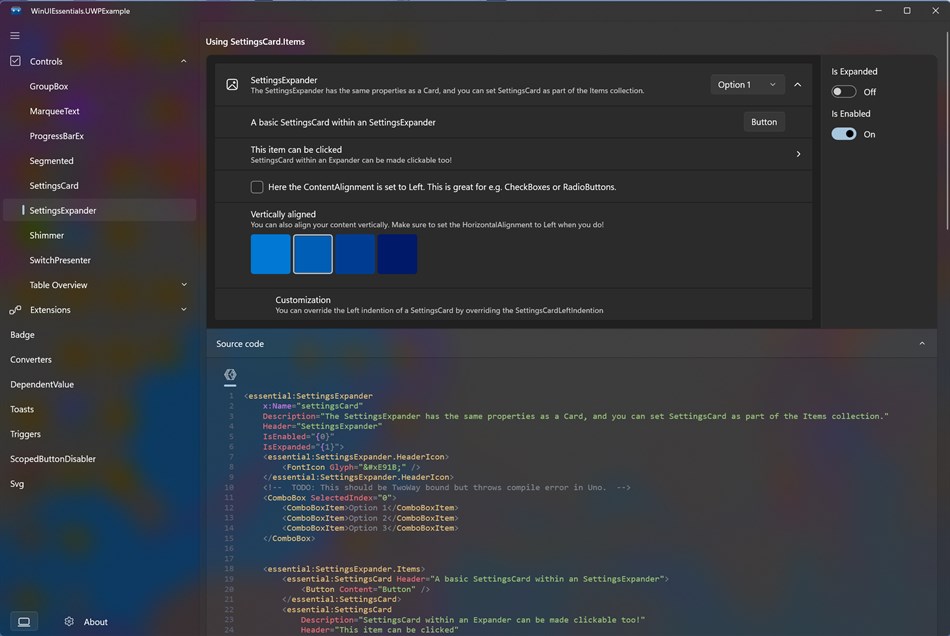Open SwitchPresenter page
Screen dimensions: 950x636
99,260
